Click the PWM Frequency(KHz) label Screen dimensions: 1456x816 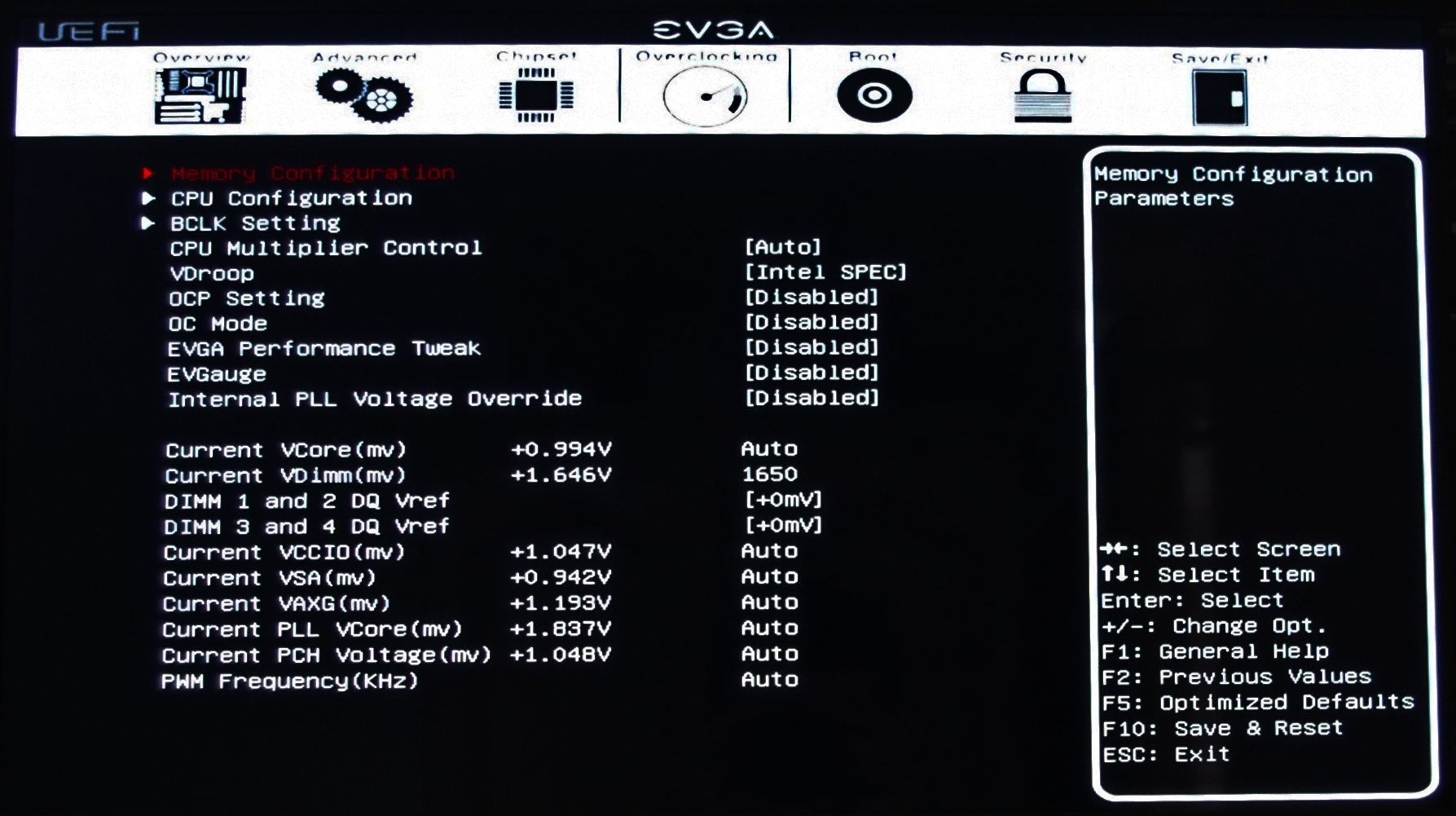[289, 681]
